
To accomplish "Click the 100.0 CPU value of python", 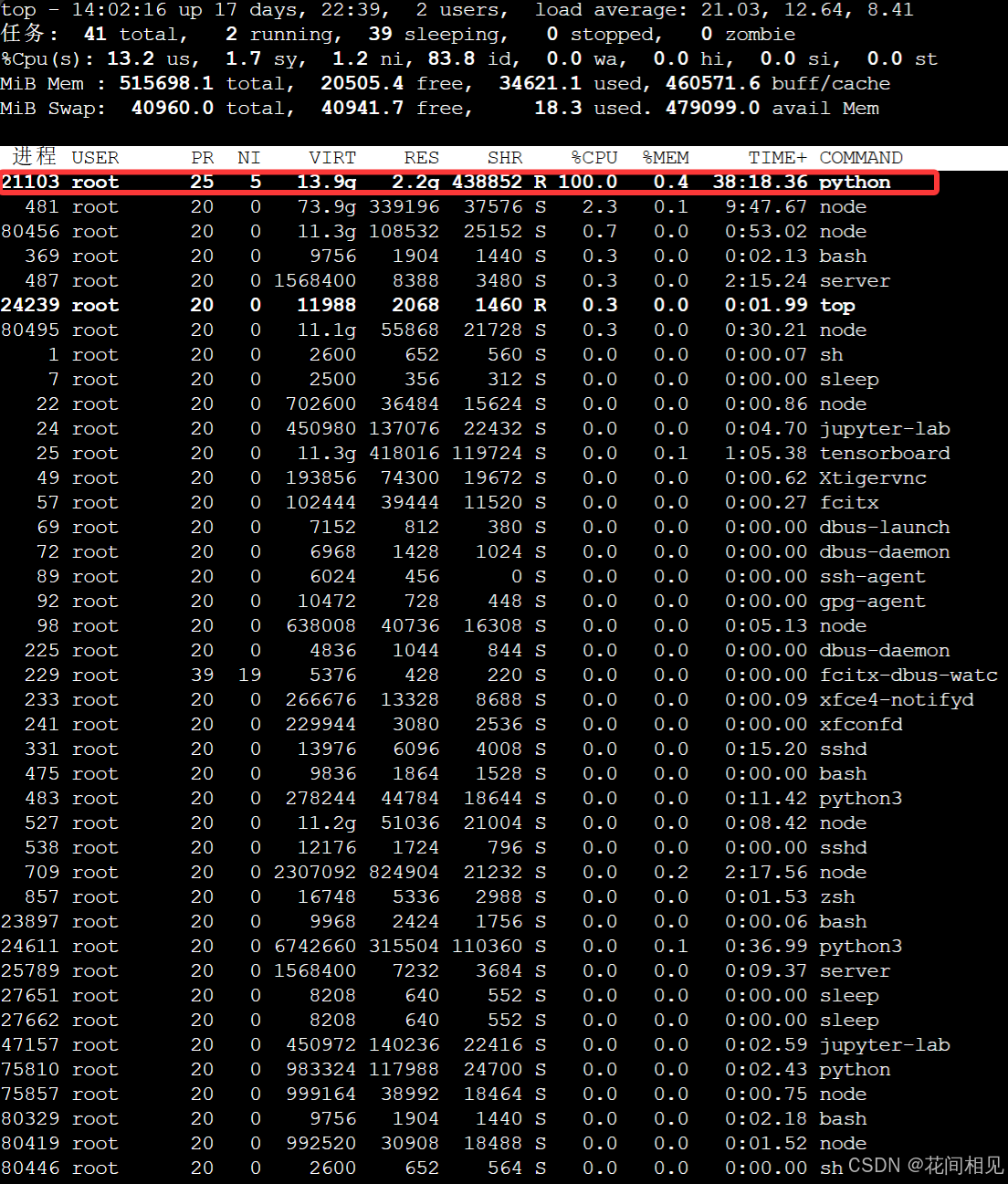I will 587,182.
